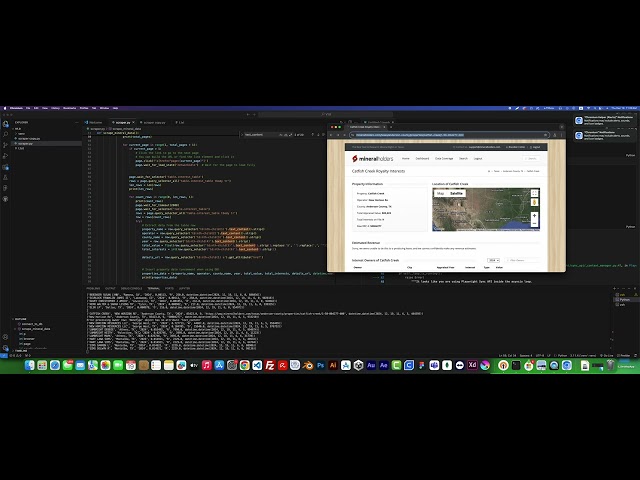Open the Extensions view in activity bar
The height and width of the screenshot is (480, 640).
click(x=6, y=167)
